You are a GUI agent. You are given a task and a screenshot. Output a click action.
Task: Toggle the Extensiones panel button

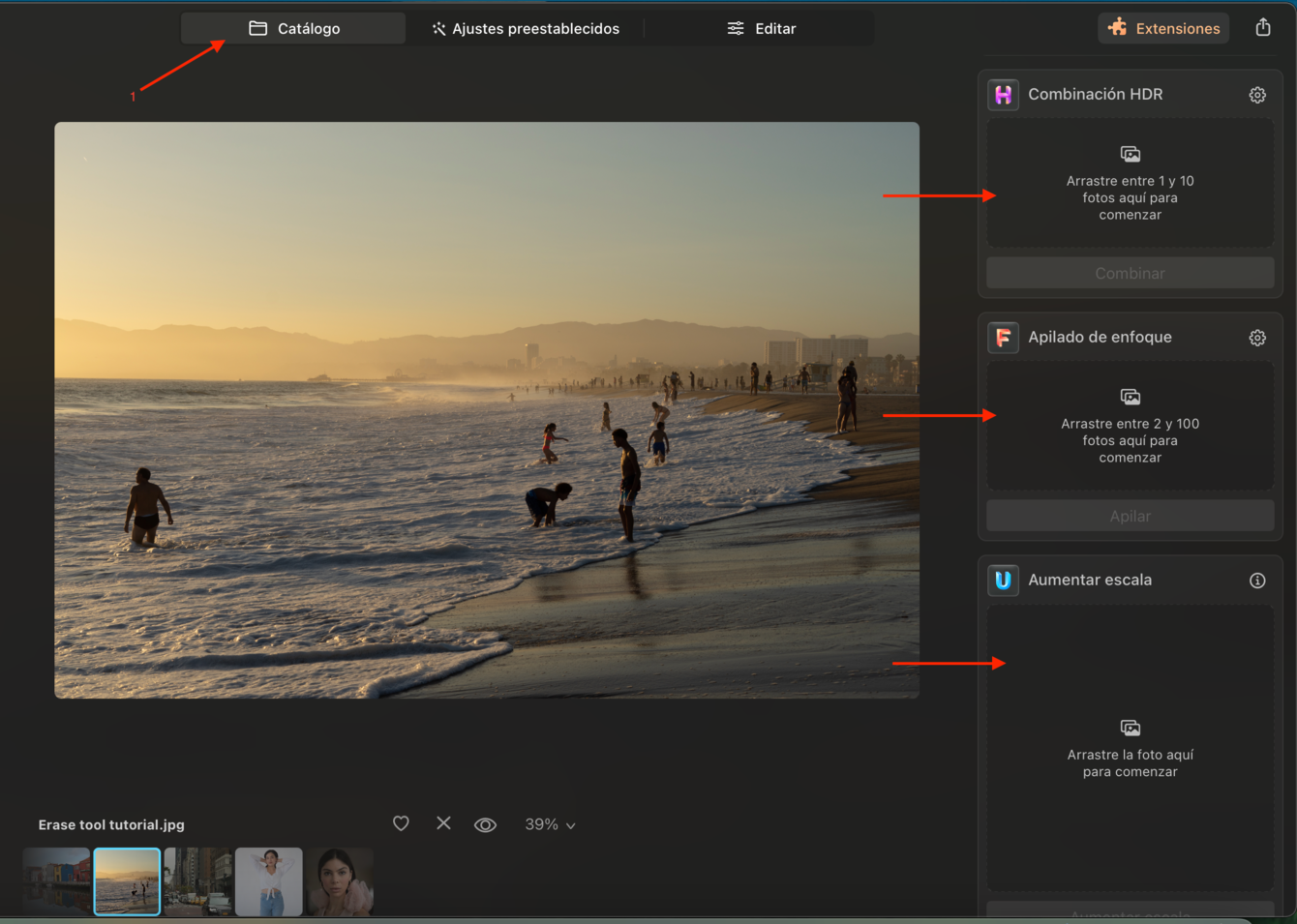pyautogui.click(x=1163, y=28)
